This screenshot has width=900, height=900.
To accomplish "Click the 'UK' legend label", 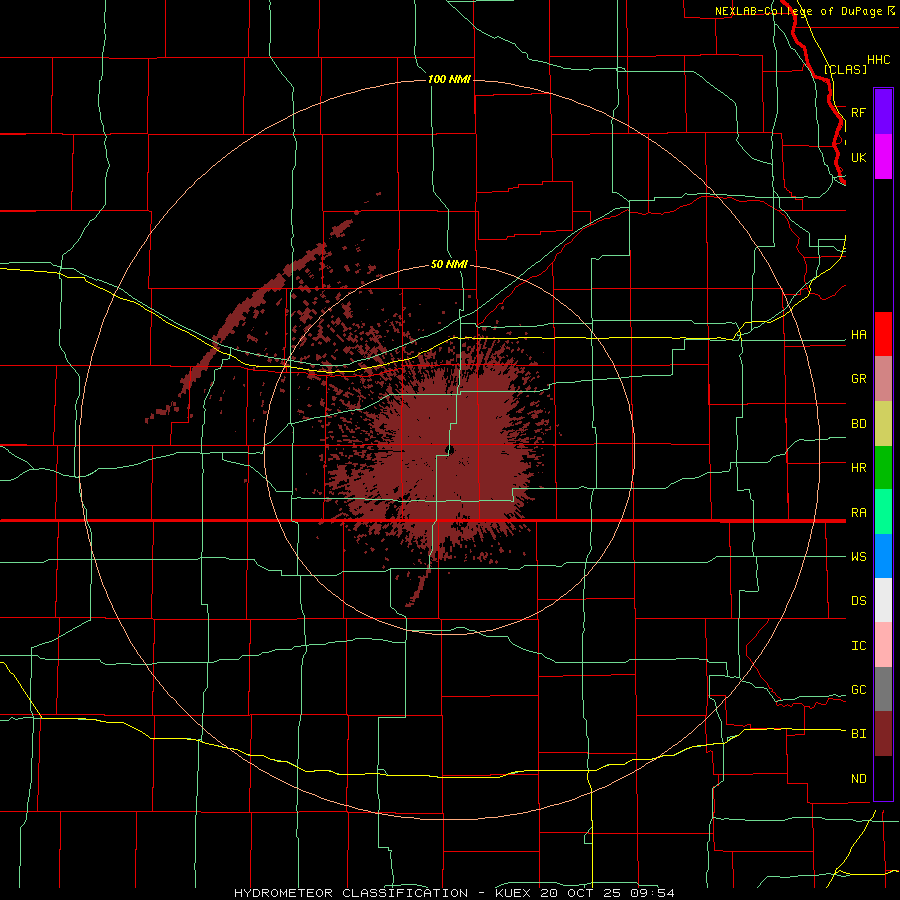I will coord(858,157).
